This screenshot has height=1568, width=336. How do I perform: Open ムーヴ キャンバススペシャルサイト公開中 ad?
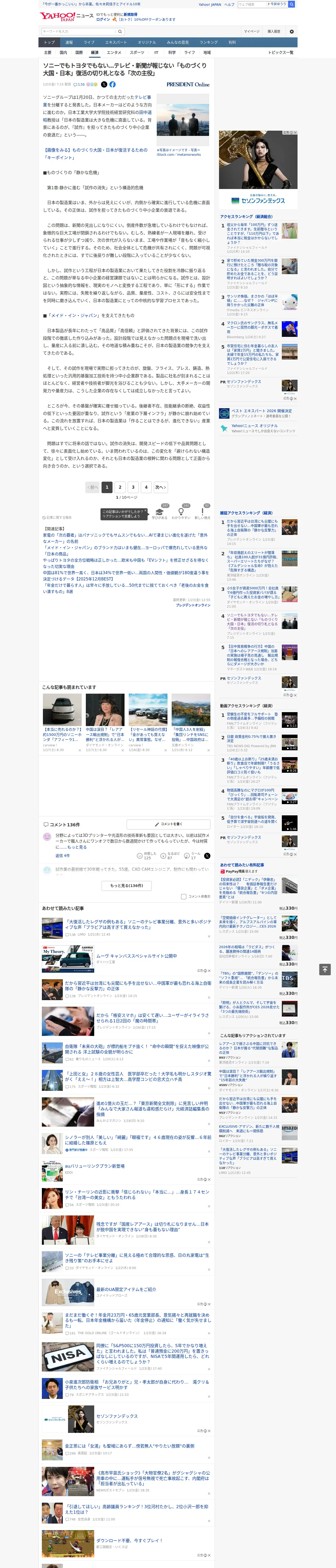(136, 956)
